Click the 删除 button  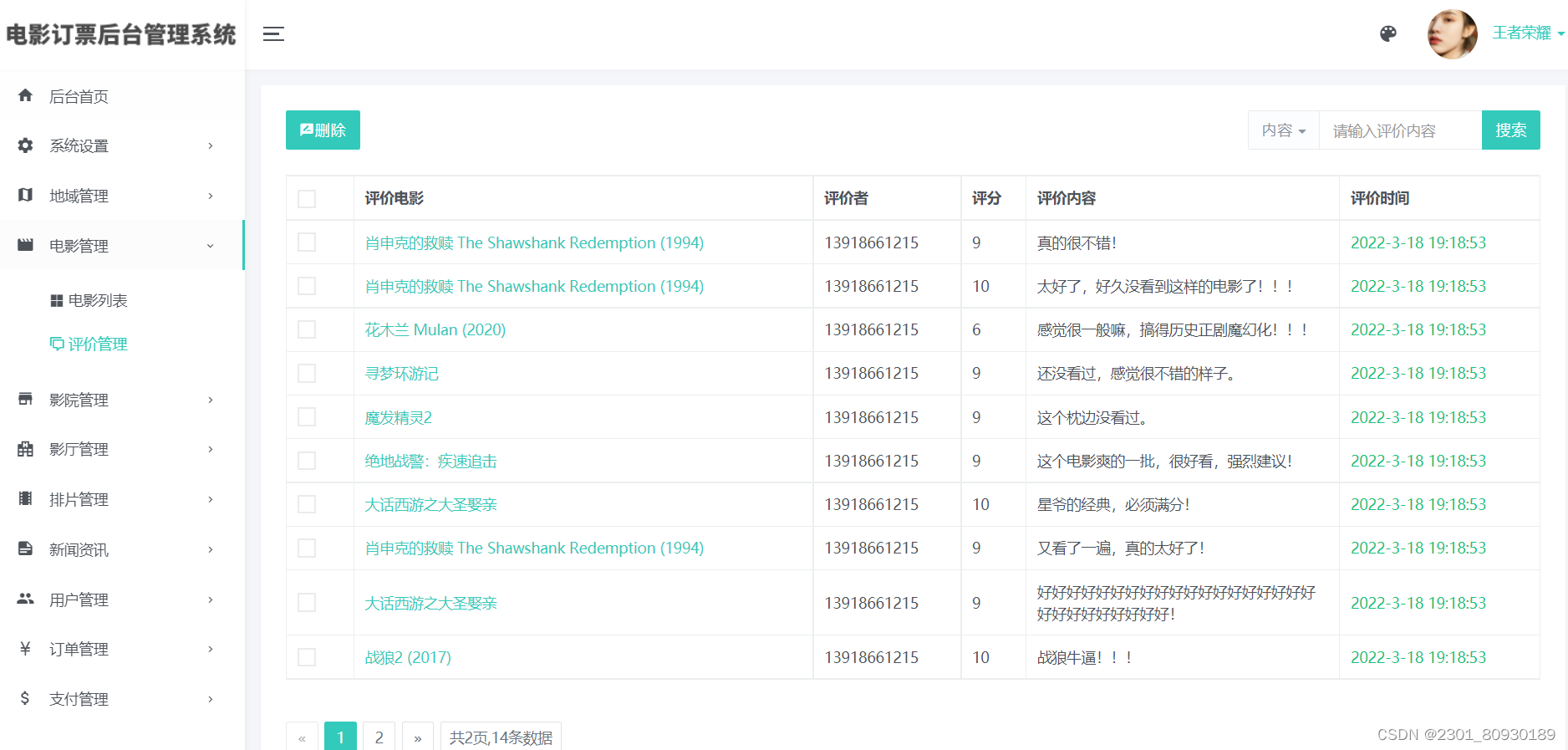(323, 130)
